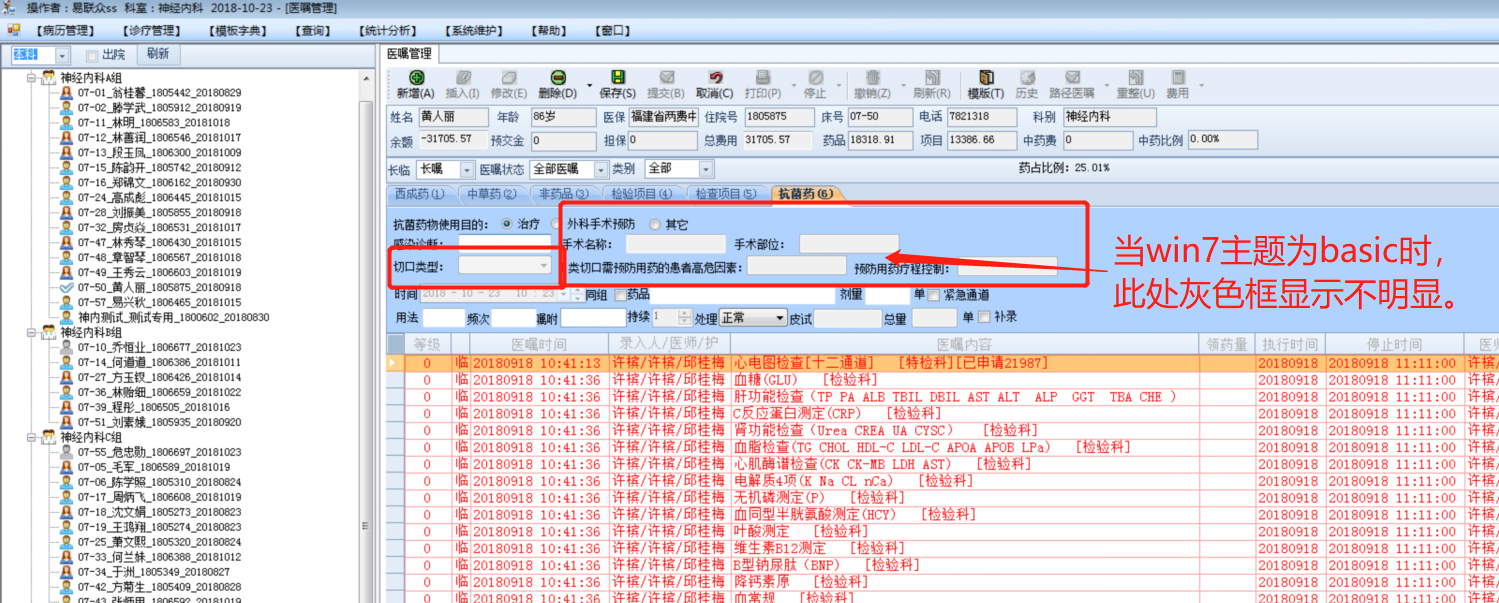Open the 长临 dropdown showing 长嘱

pos(468,170)
